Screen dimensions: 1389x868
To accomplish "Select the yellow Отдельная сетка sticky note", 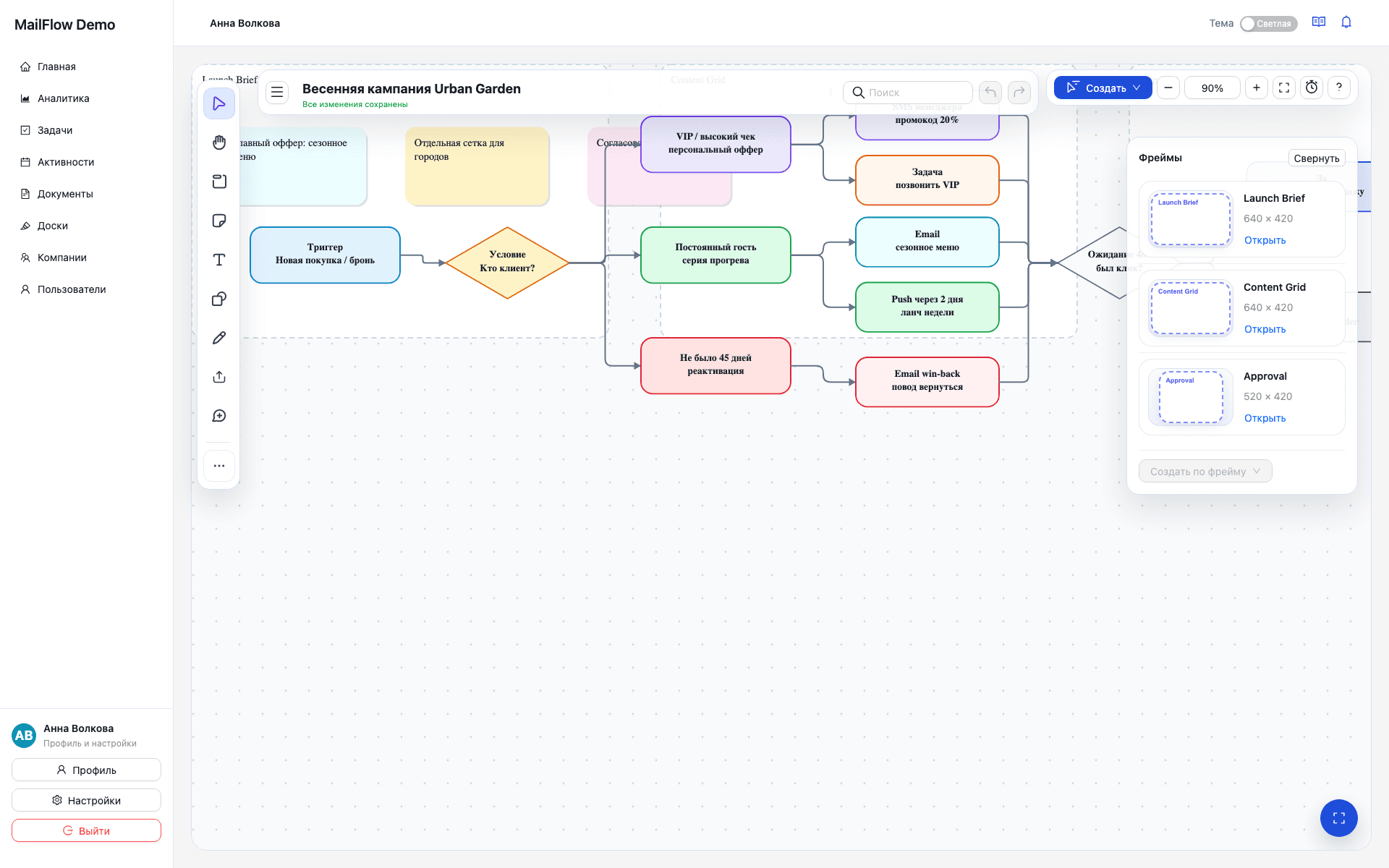I will pyautogui.click(x=477, y=166).
